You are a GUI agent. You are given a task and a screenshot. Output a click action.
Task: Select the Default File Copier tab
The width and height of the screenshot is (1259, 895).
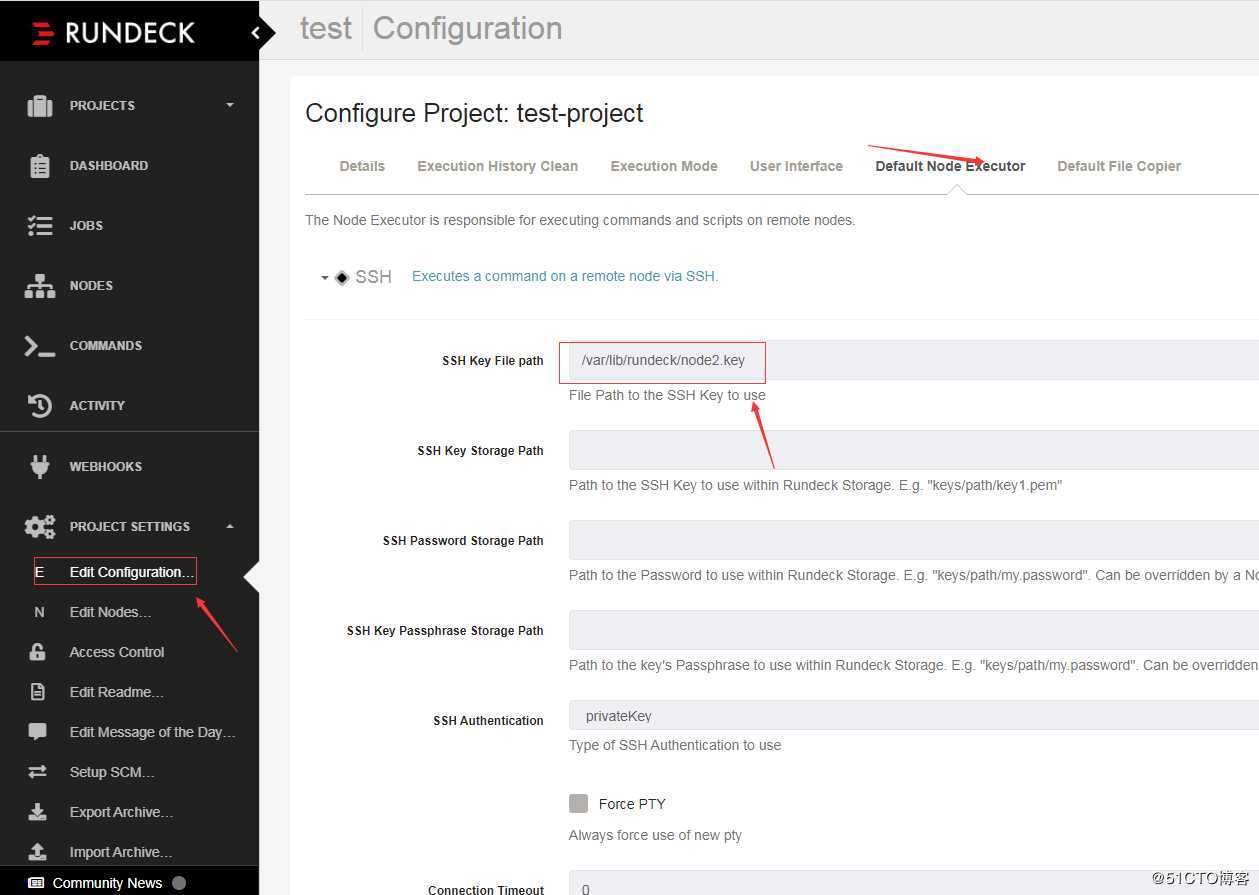click(1119, 166)
